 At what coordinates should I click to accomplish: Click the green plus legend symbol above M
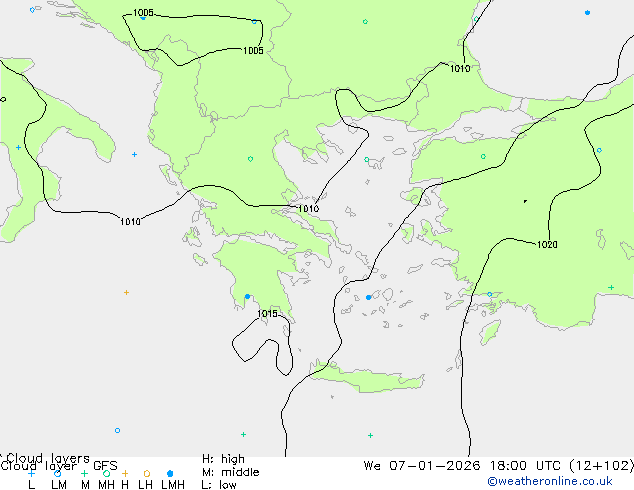coord(84,473)
